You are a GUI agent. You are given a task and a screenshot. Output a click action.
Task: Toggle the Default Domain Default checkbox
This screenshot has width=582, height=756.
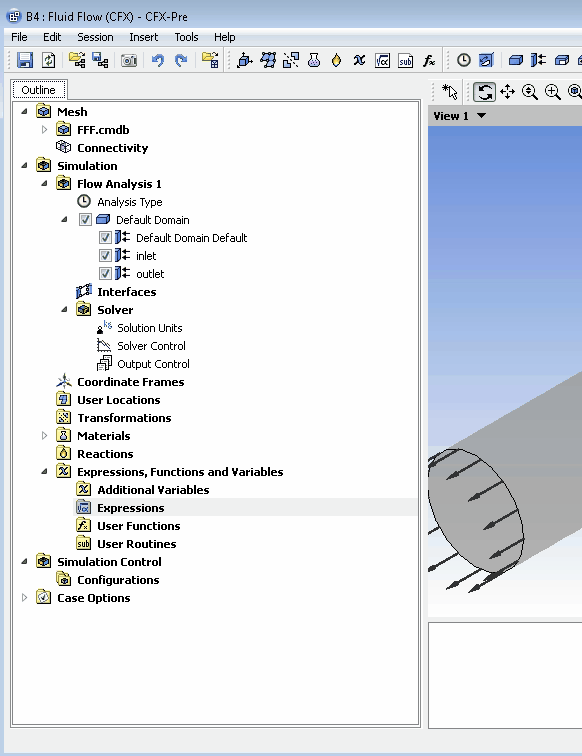click(105, 238)
